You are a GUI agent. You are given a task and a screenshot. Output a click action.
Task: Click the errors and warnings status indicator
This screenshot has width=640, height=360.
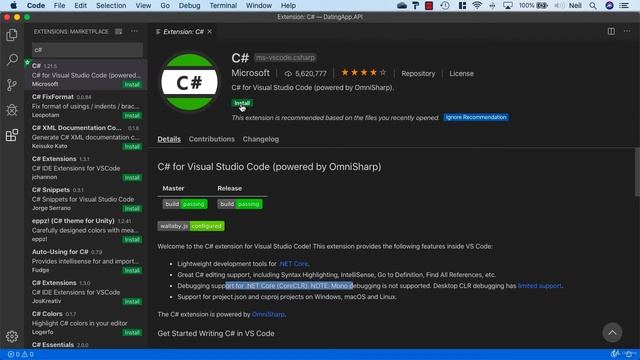click(20, 354)
